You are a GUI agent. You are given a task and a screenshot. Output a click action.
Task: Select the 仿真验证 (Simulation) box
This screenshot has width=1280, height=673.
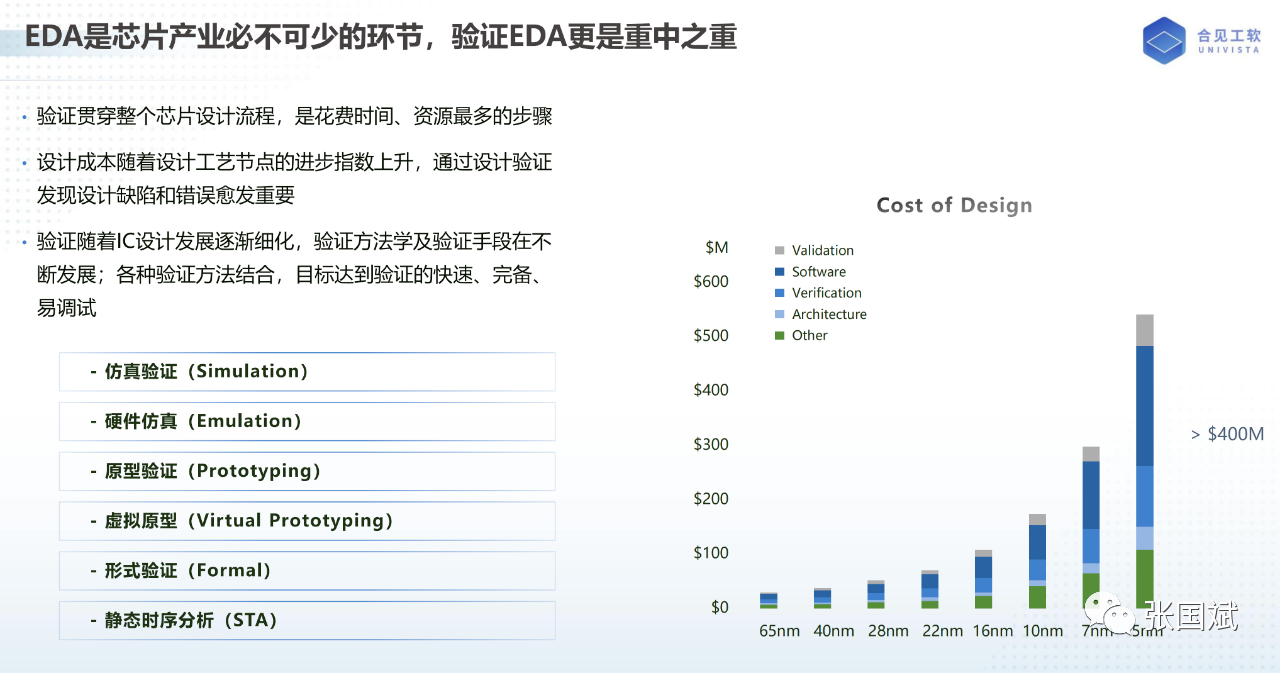click(307, 372)
